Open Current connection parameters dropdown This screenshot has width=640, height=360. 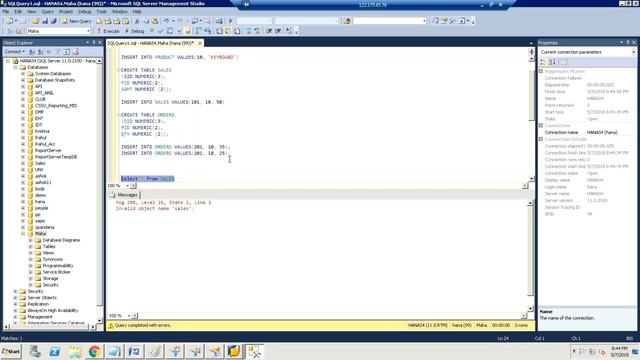tap(633, 52)
